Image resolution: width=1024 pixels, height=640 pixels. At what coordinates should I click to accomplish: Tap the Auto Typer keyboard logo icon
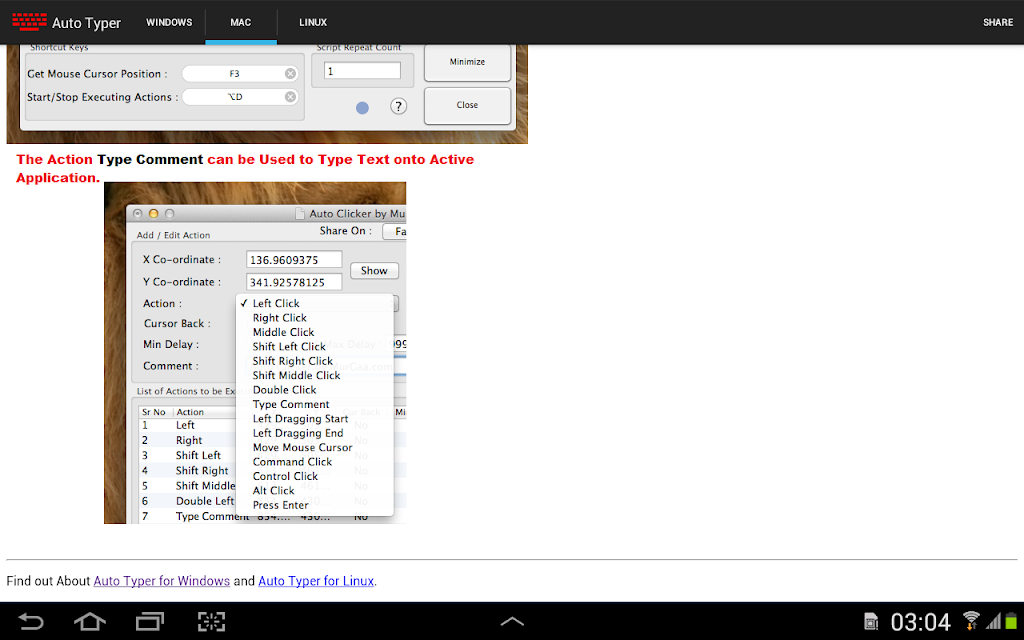29,22
